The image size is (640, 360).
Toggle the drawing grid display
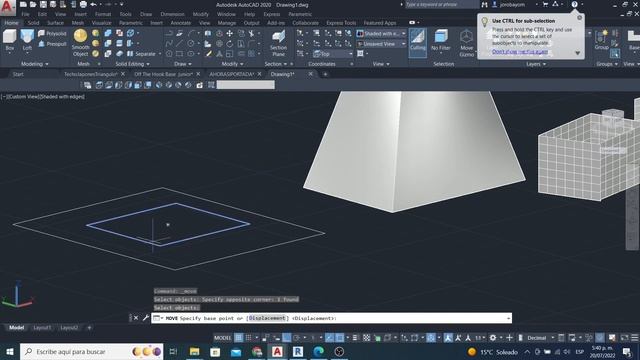[x=239, y=338]
